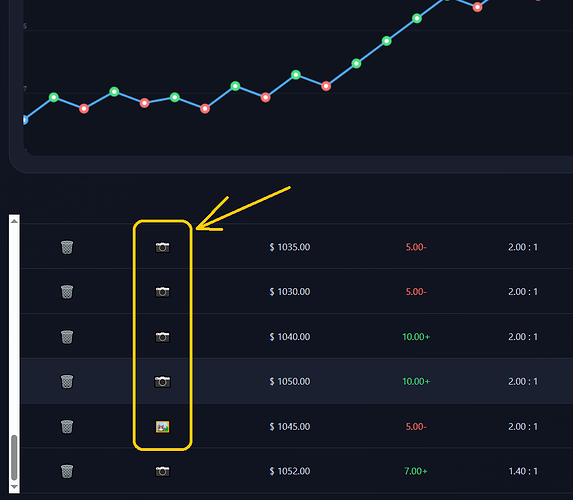Click the gray scrollbar thumb
Screen dimensions: 573x500
click(x=14, y=457)
